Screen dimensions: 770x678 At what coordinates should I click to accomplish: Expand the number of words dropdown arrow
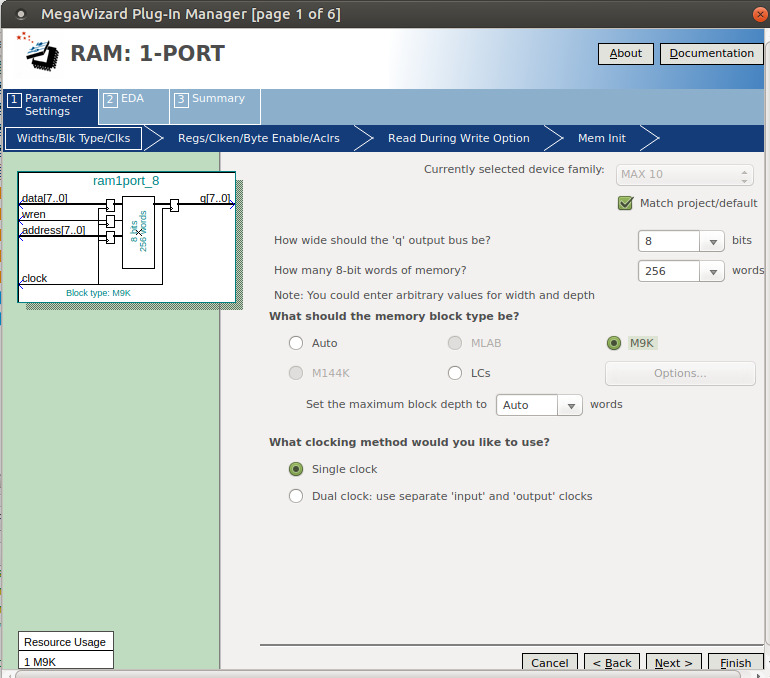713,271
